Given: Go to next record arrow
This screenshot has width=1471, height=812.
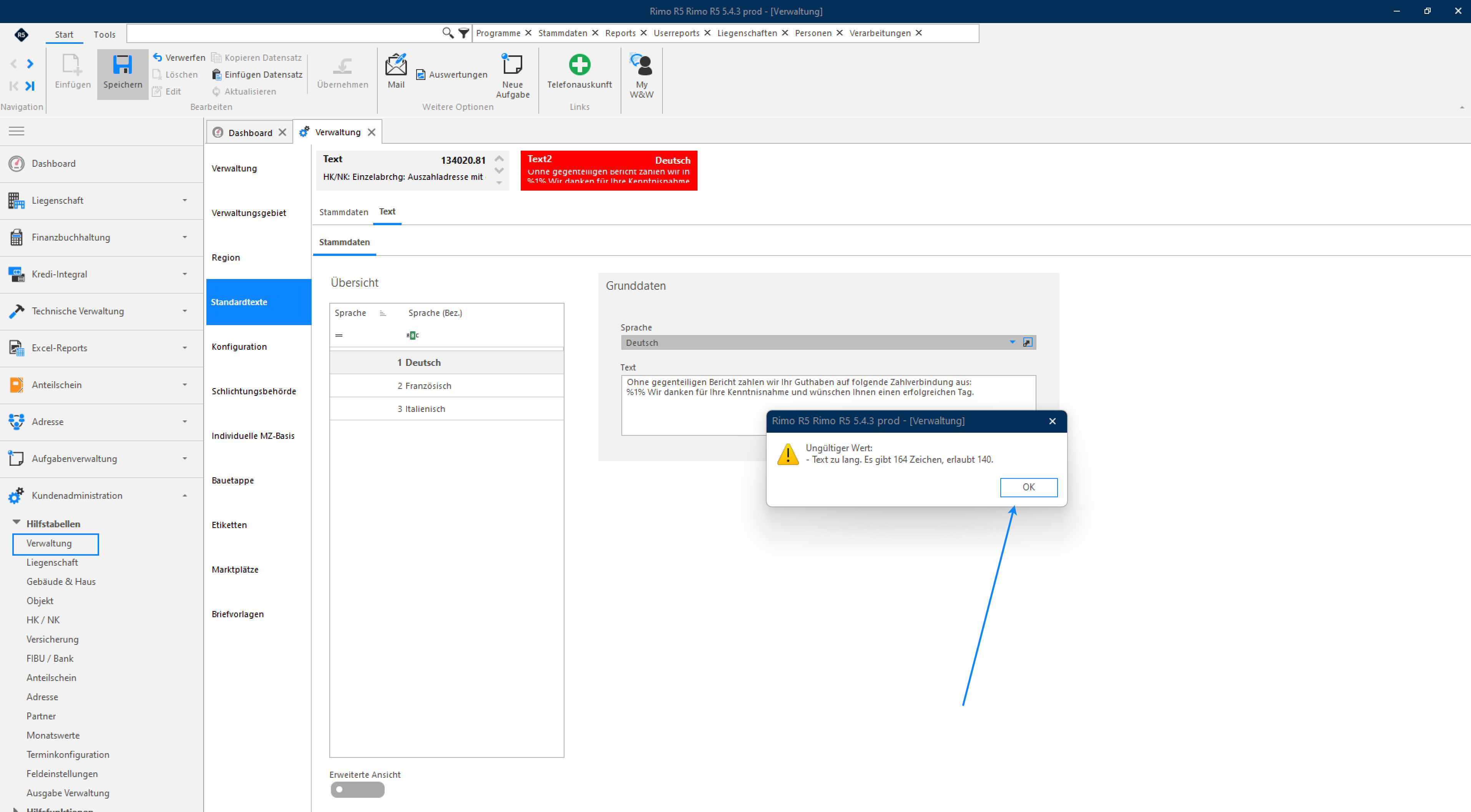Looking at the screenshot, I should [x=30, y=63].
